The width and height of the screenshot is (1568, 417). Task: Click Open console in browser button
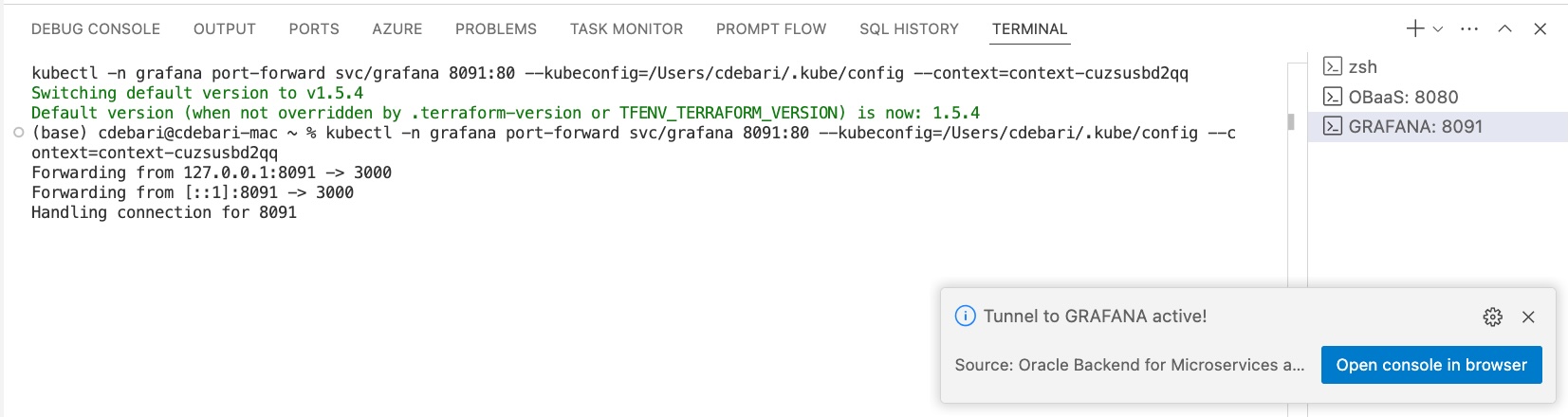click(x=1431, y=365)
